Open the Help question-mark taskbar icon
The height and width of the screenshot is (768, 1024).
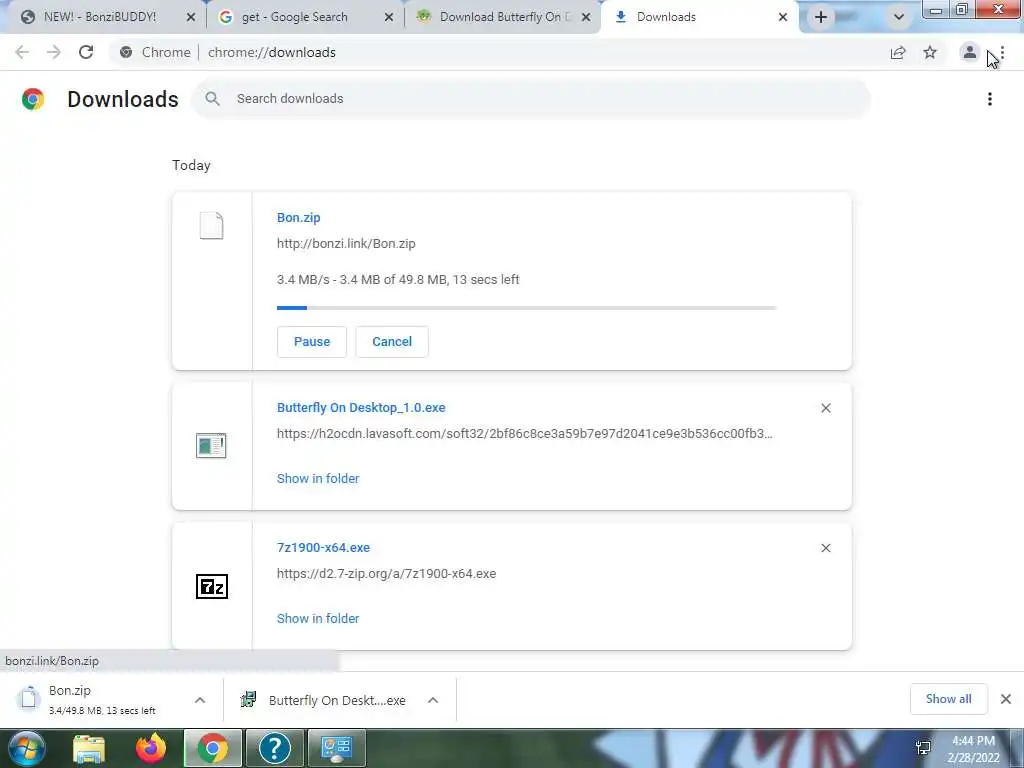click(275, 748)
